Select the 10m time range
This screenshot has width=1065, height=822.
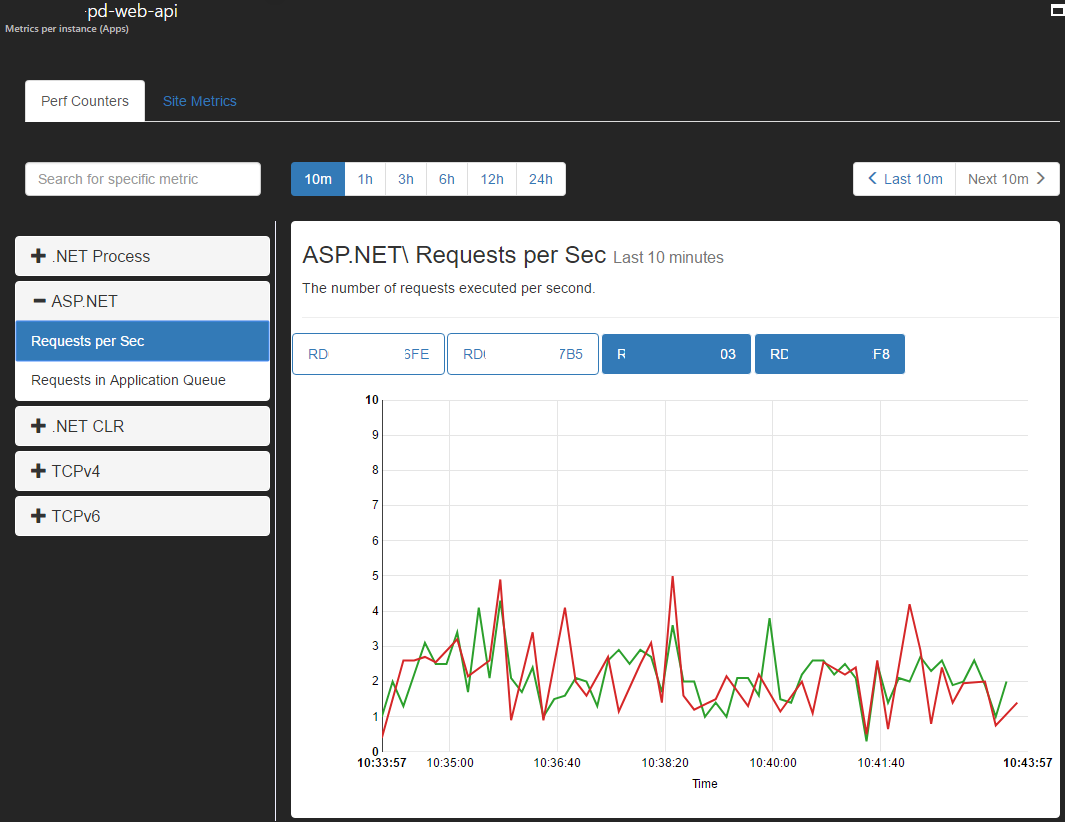coord(318,179)
